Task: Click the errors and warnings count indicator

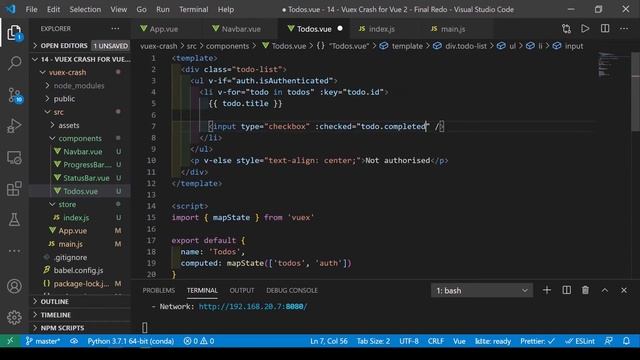Action: (x=199, y=341)
